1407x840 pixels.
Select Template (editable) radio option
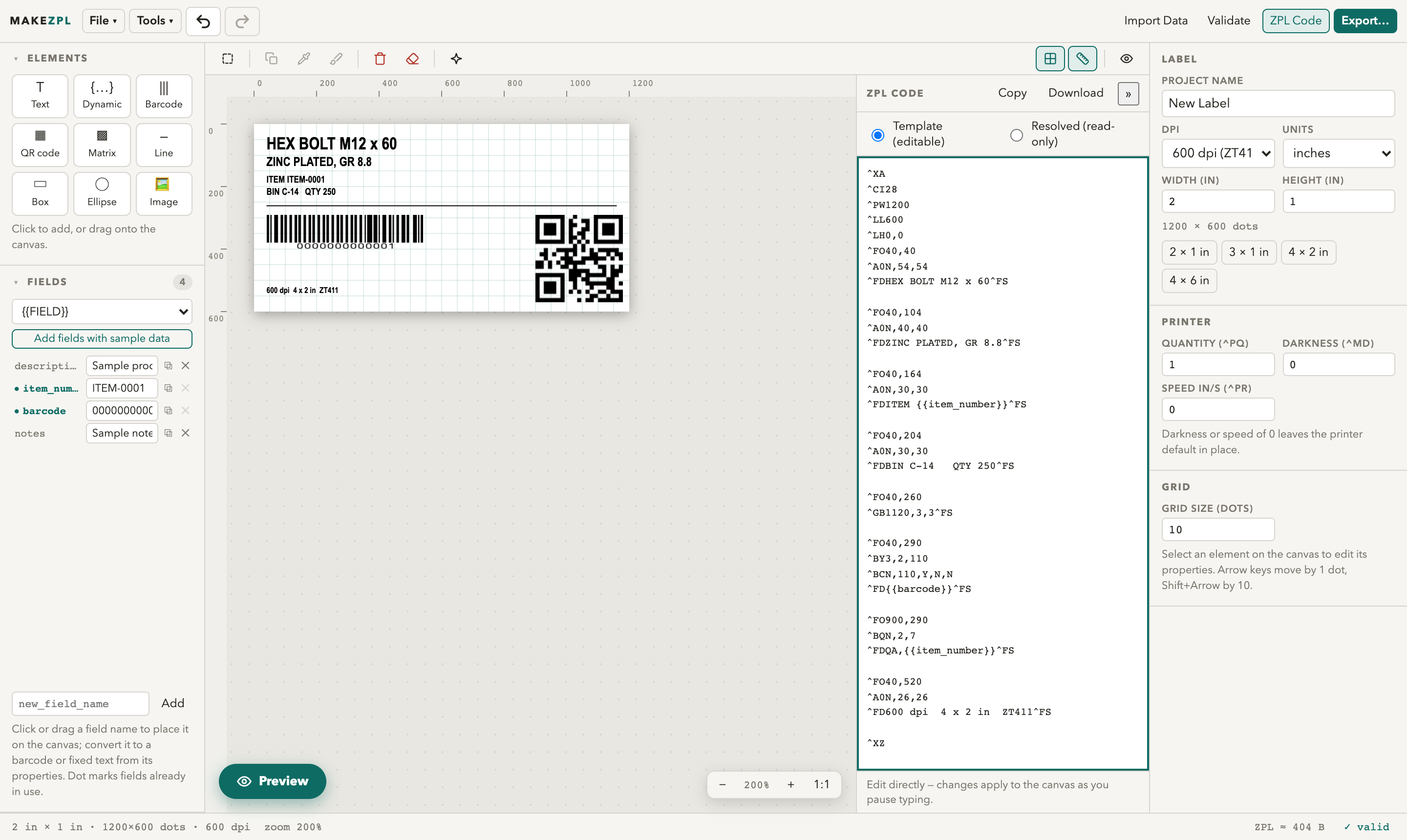tap(877, 135)
